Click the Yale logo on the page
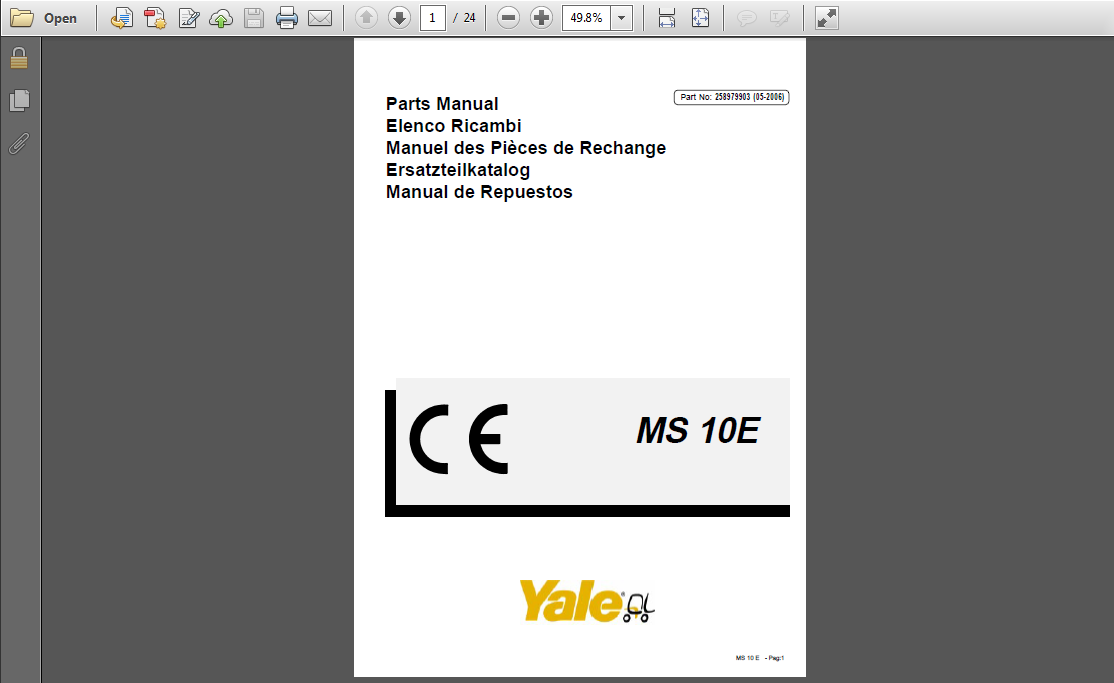 point(587,601)
